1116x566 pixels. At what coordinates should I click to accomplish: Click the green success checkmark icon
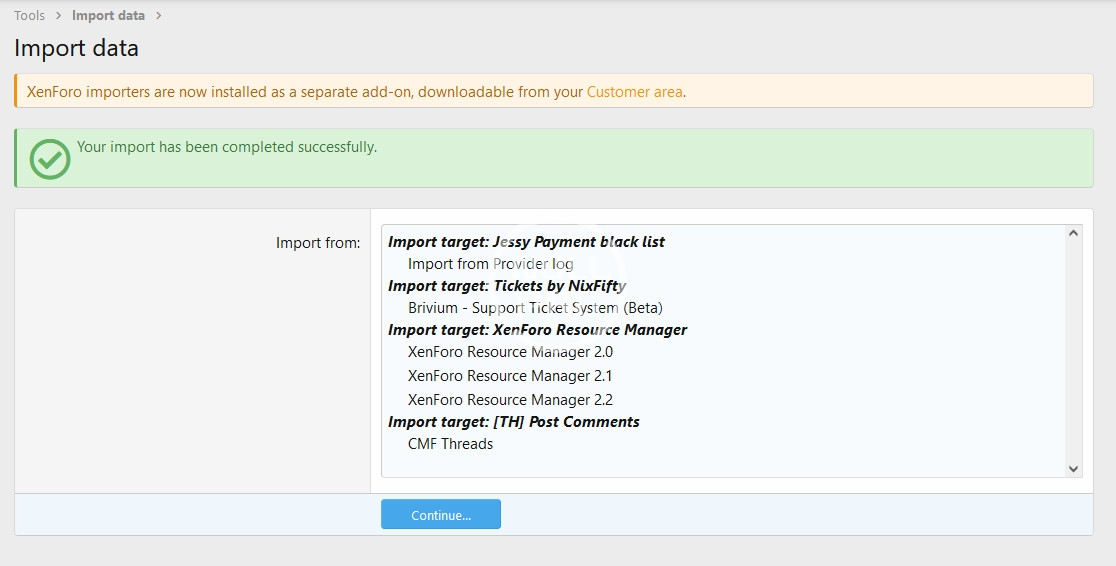pyautogui.click(x=50, y=159)
